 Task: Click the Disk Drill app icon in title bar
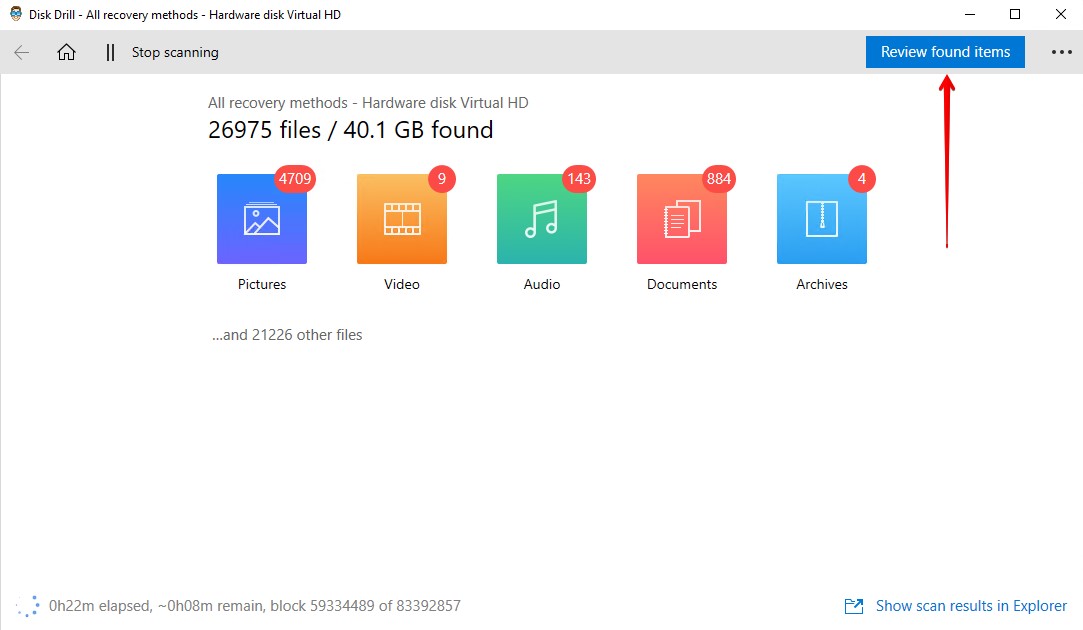(15, 14)
